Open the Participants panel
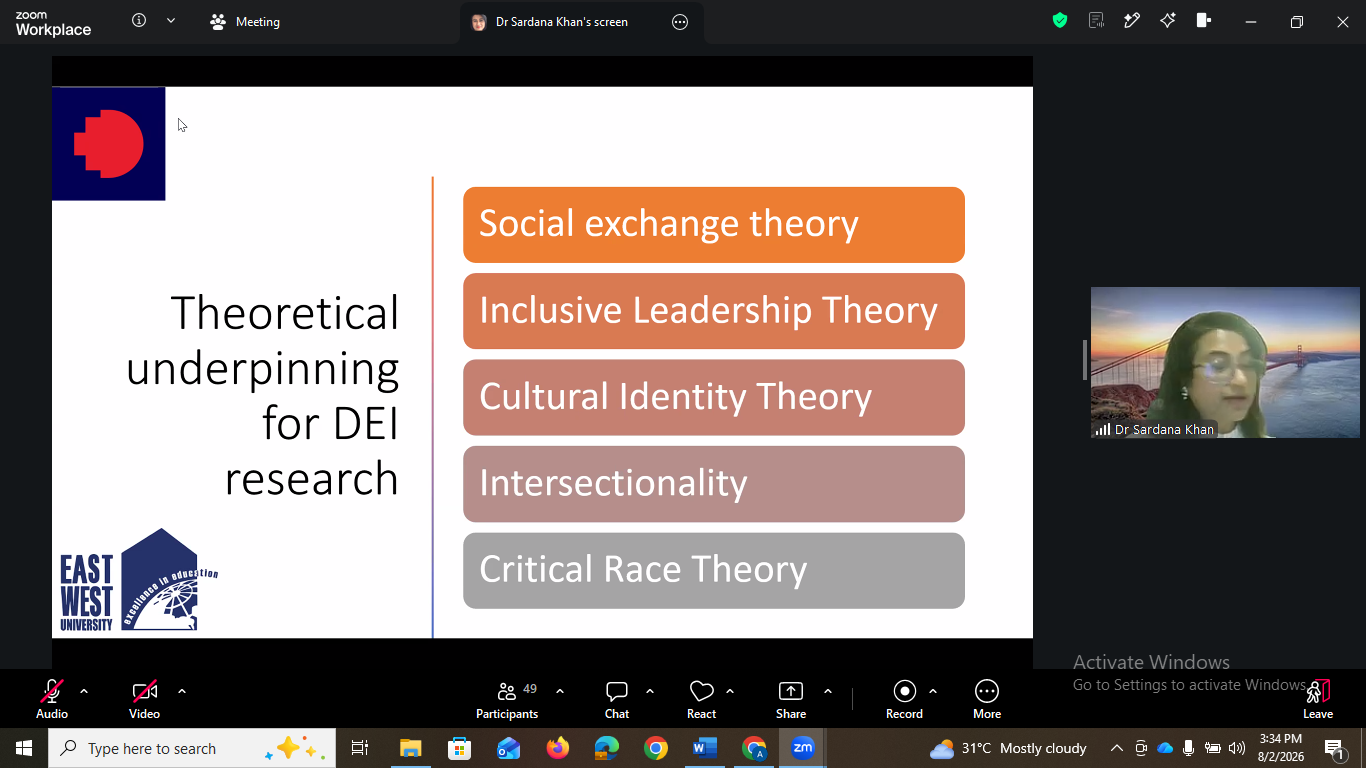Screen dimensions: 1366x768 coord(507,699)
